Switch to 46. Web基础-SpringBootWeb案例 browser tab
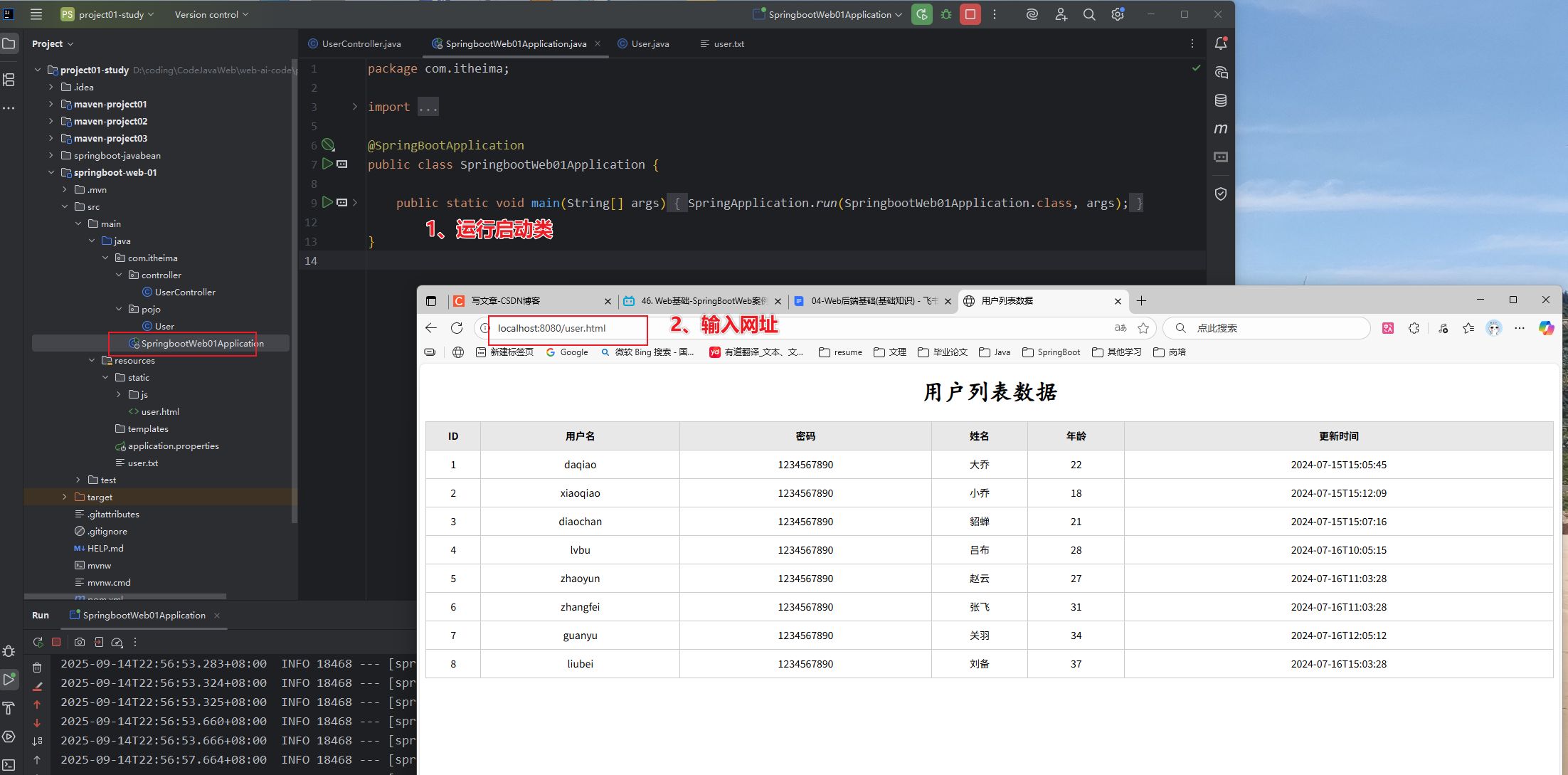Screen dimensions: 1568x775 703,301
